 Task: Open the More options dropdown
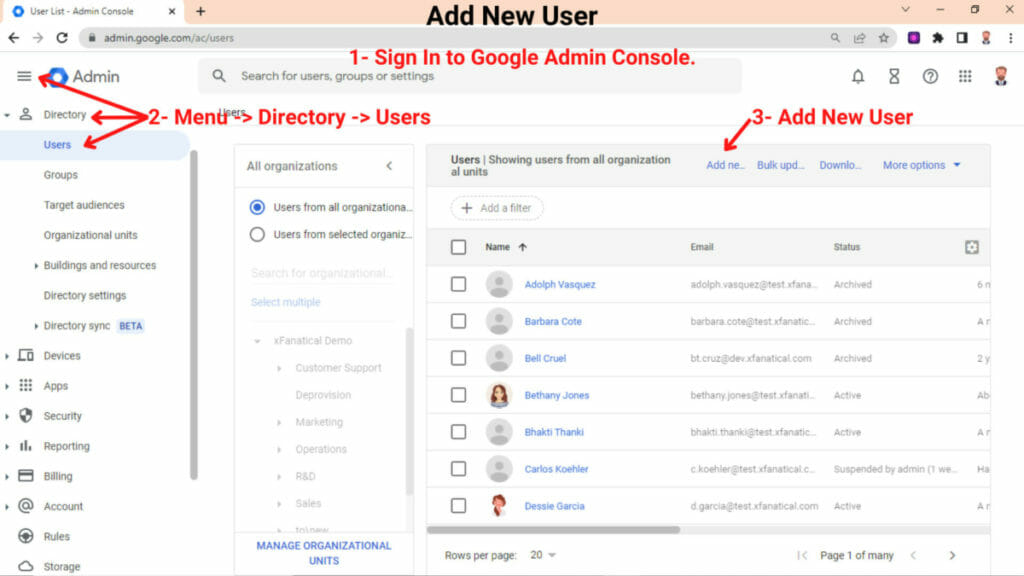[x=916, y=165]
